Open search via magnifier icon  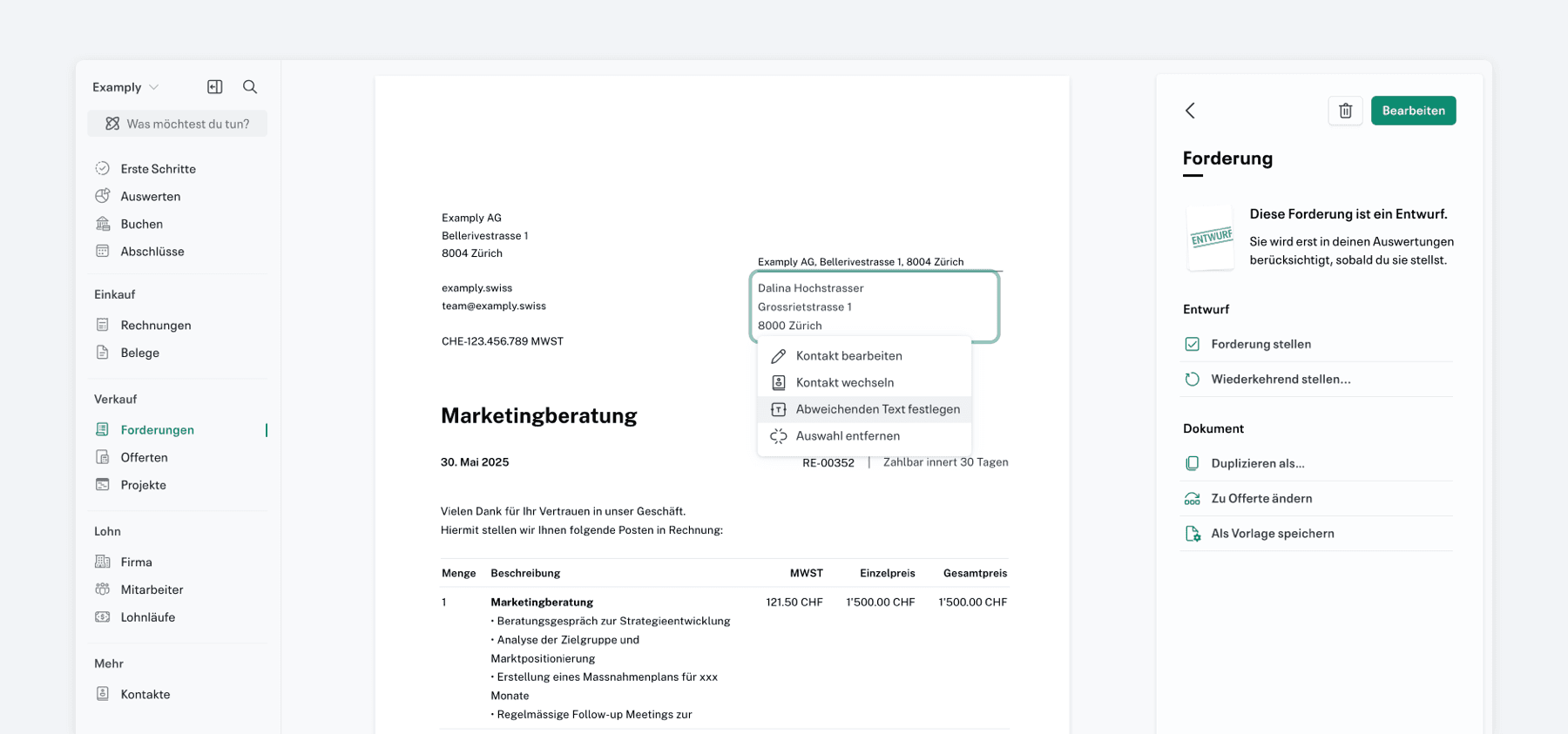(x=250, y=87)
